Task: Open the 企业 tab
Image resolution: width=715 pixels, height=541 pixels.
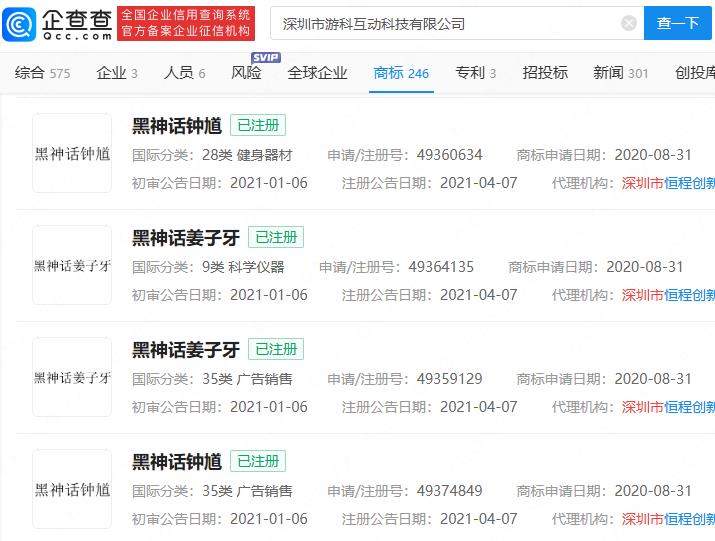Action: [x=117, y=73]
